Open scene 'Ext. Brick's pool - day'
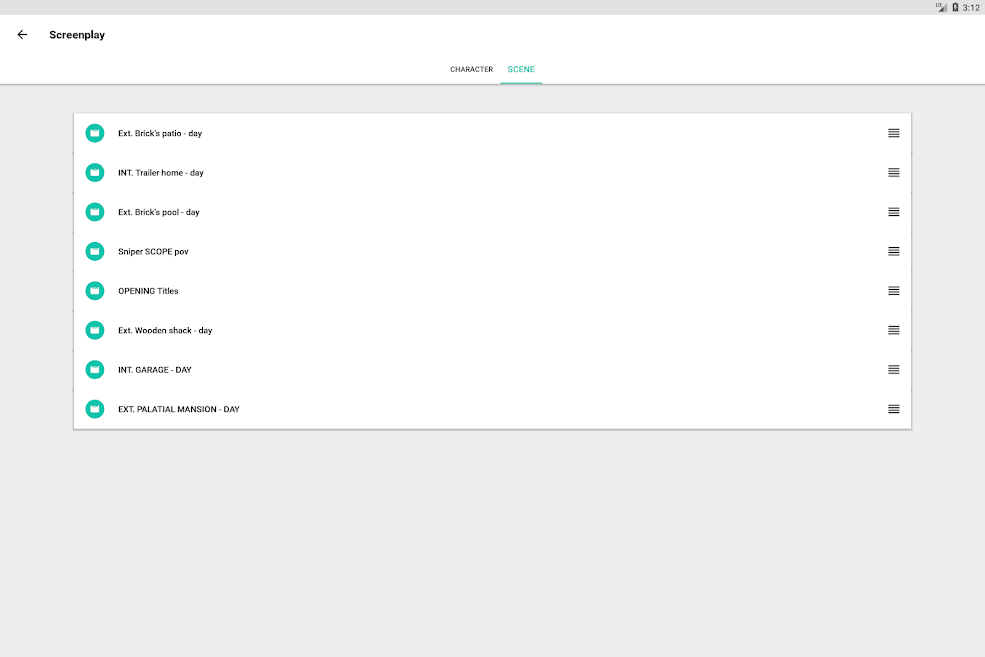The height and width of the screenshot is (657, 985). tap(492, 212)
